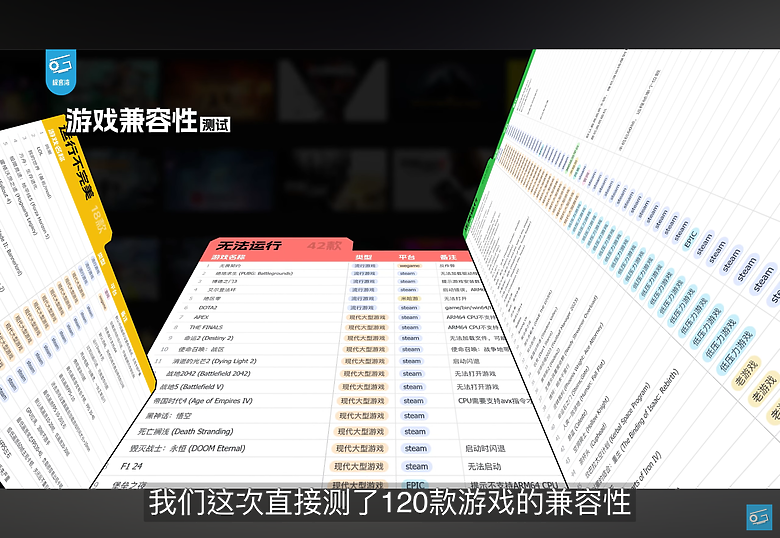Click the subtitle 我们这次直接测了120款游戏的兼容性
The height and width of the screenshot is (538, 780).
coord(390,502)
